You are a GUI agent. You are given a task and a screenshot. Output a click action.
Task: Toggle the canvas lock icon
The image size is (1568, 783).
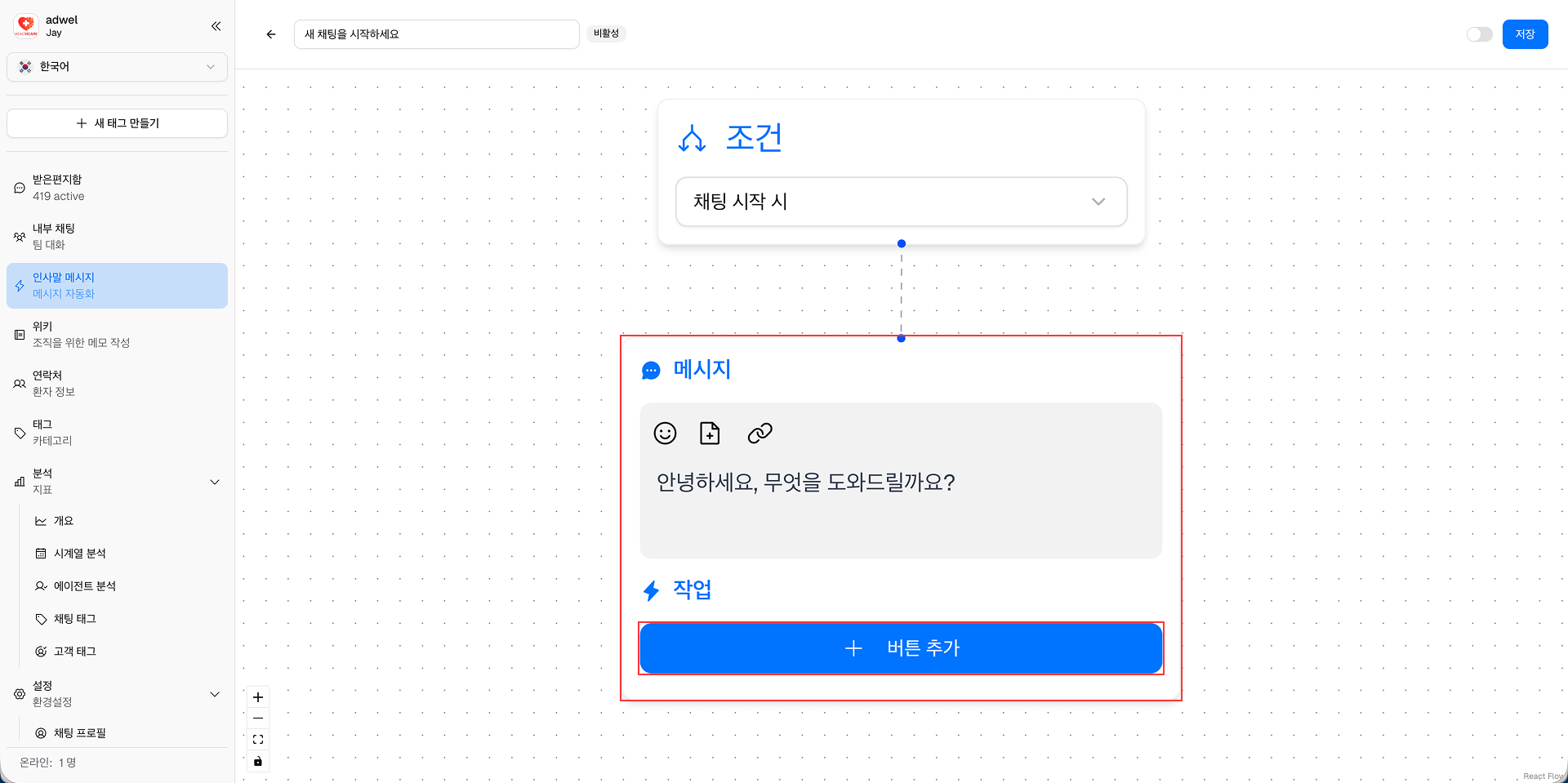tap(258, 761)
